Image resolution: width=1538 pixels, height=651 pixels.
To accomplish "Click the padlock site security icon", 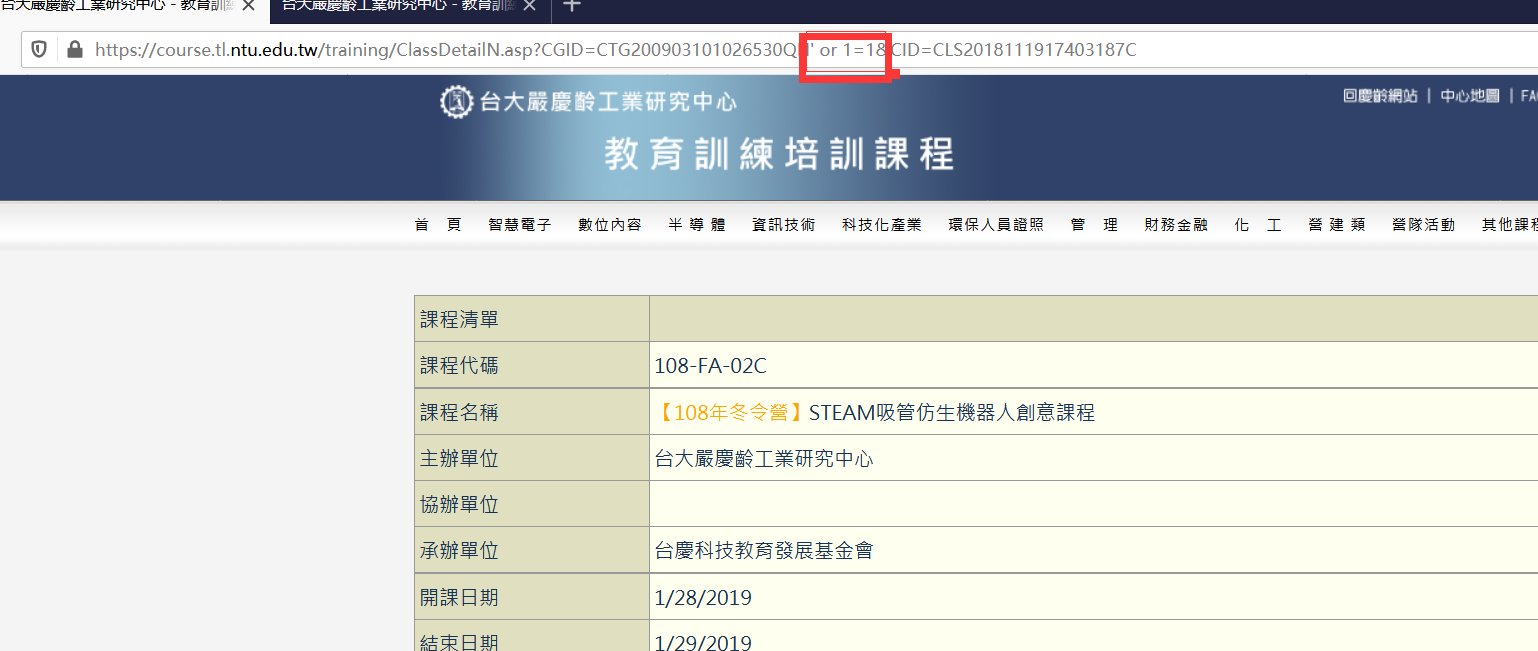I will click(x=74, y=49).
